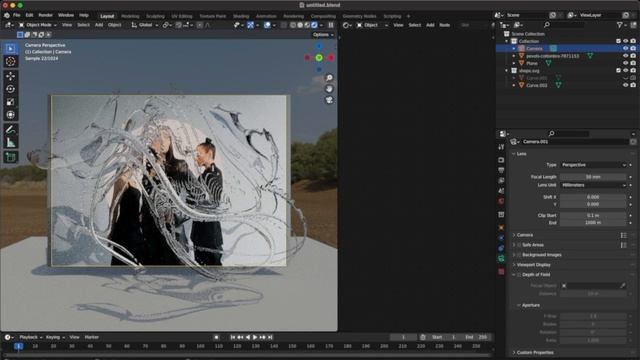This screenshot has width=640, height=360.
Task: Hide Camera in viewport via eye icon
Action: tap(625, 48)
